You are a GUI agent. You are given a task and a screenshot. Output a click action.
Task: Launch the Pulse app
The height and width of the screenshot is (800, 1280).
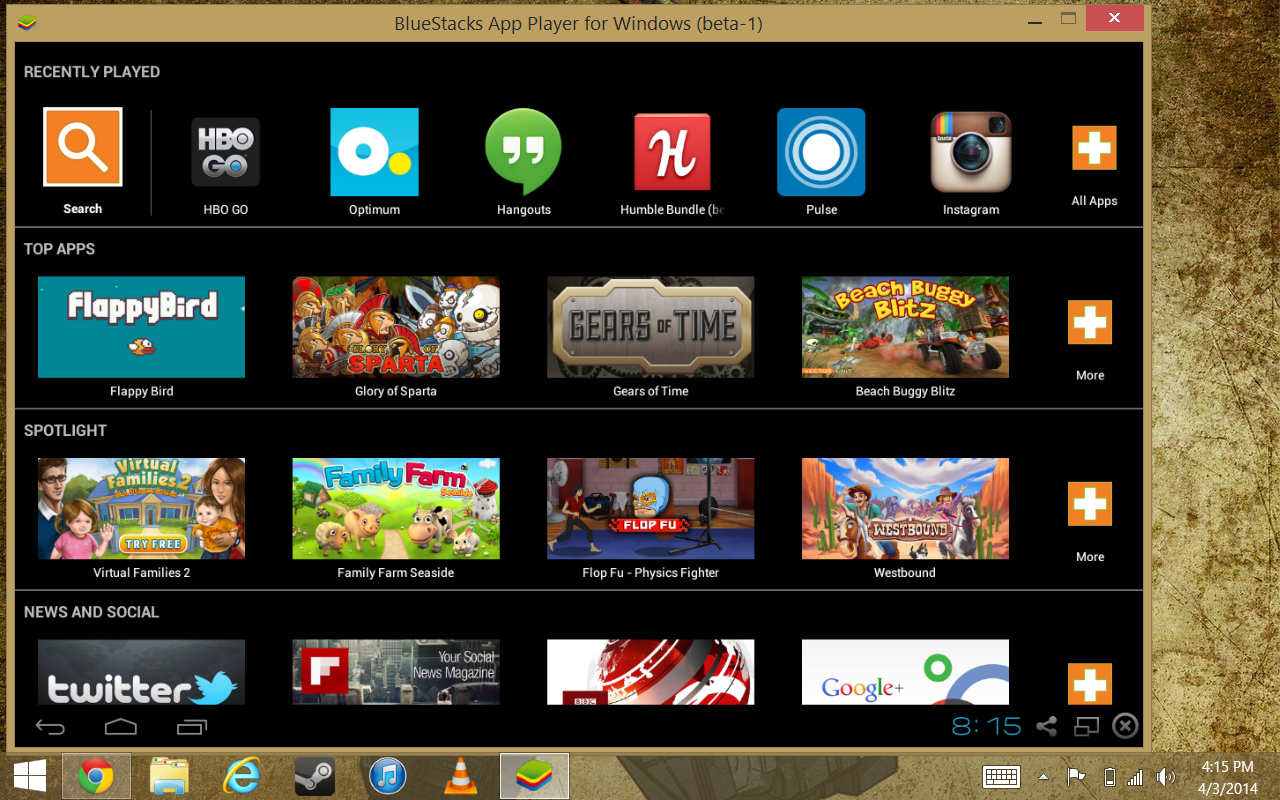821,152
